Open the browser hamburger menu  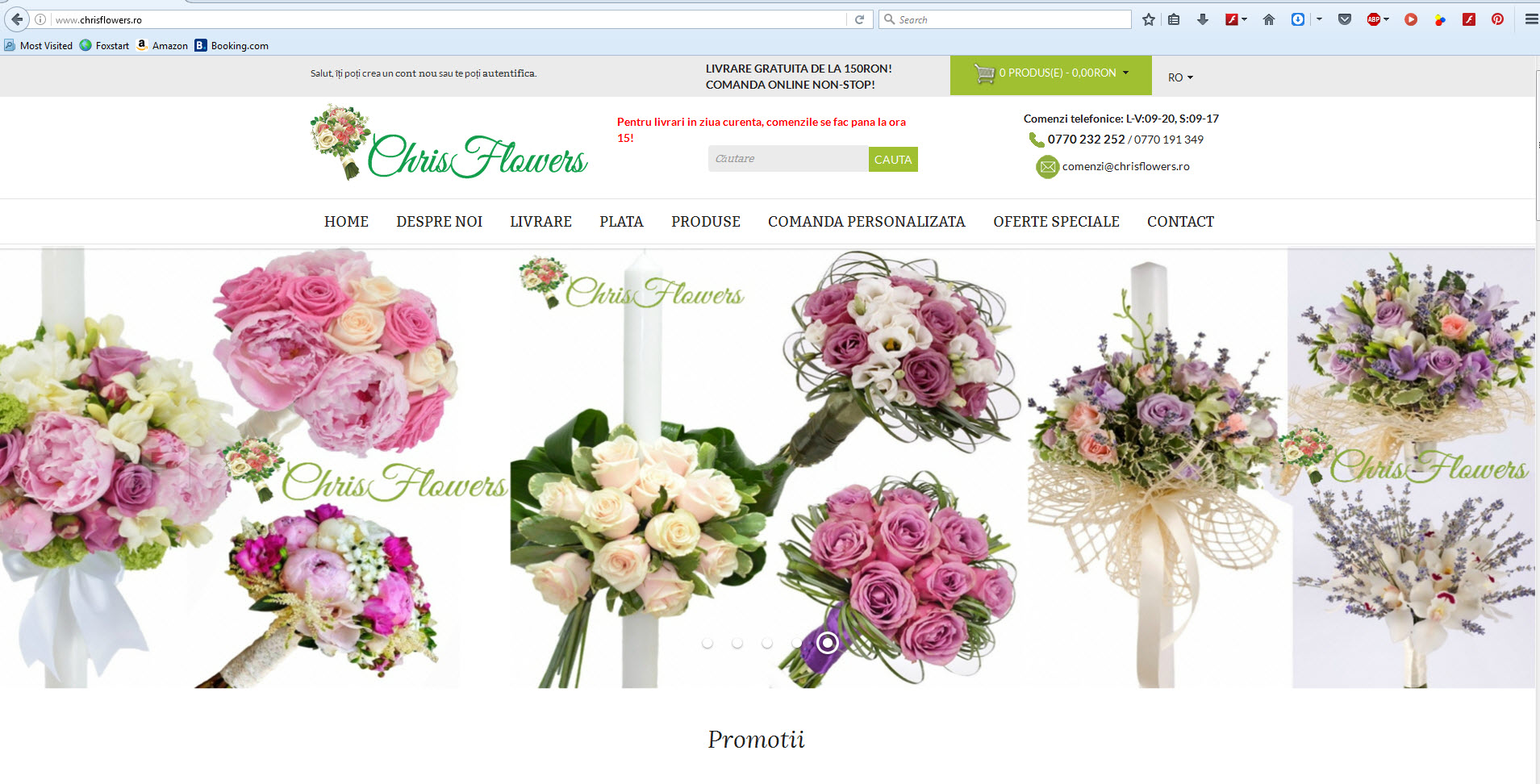1530,19
